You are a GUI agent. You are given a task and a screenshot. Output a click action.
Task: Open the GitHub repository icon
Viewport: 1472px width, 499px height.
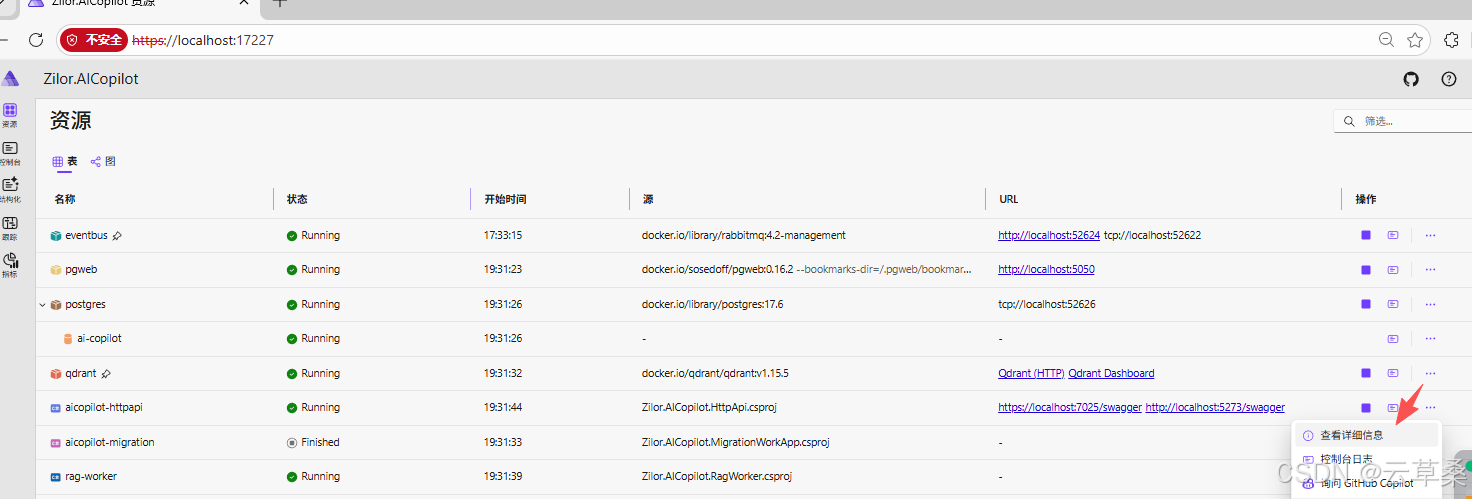[1411, 79]
